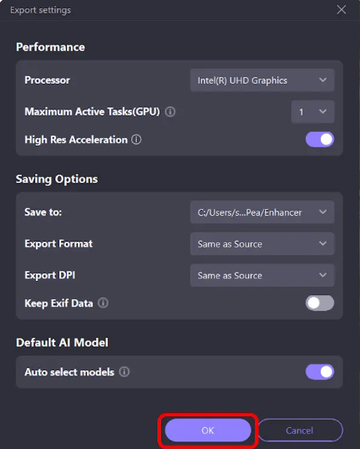Image resolution: width=360 pixels, height=449 pixels.
Task: Click the chevron arrow in Export DPI field
Action: 323,275
